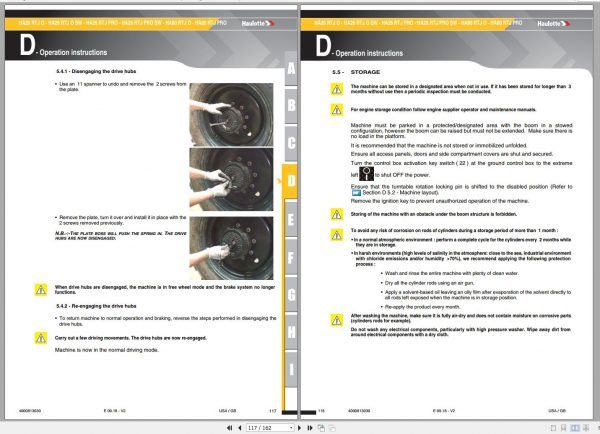600x434 pixels.
Task: Go to the first page
Action: [x=229, y=428]
